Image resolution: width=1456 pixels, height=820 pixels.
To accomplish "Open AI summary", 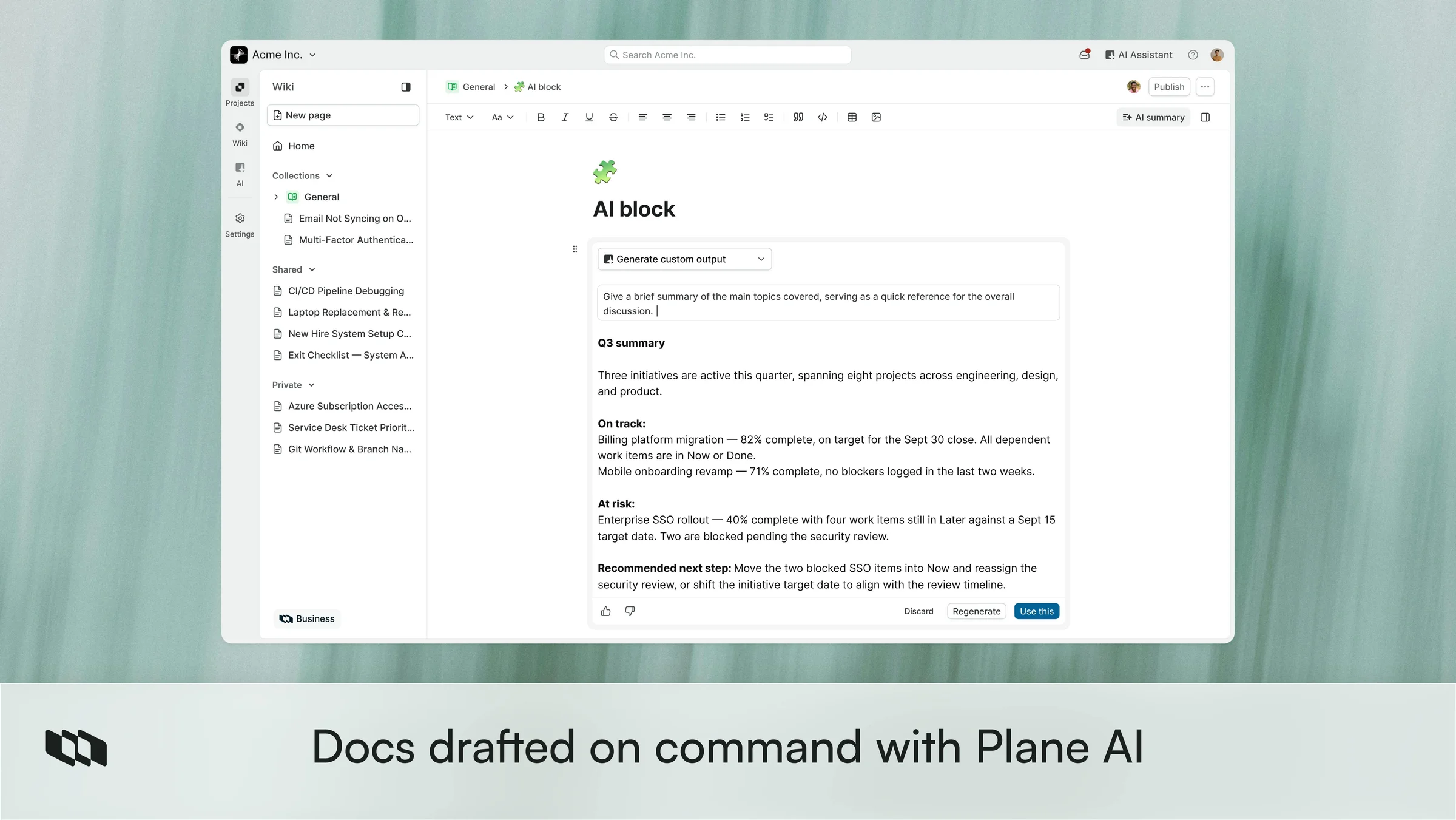I will tap(1153, 117).
